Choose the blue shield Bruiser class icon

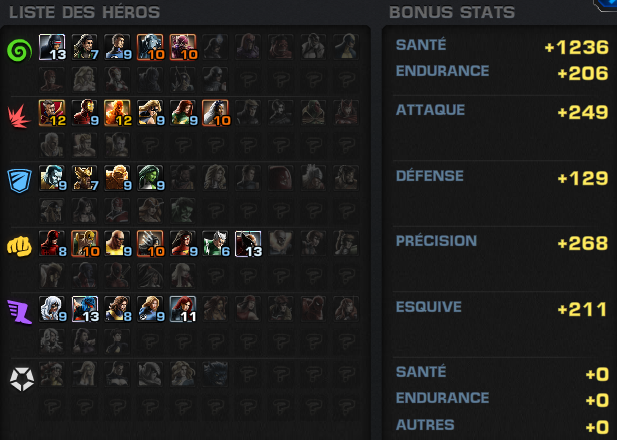pos(19,181)
